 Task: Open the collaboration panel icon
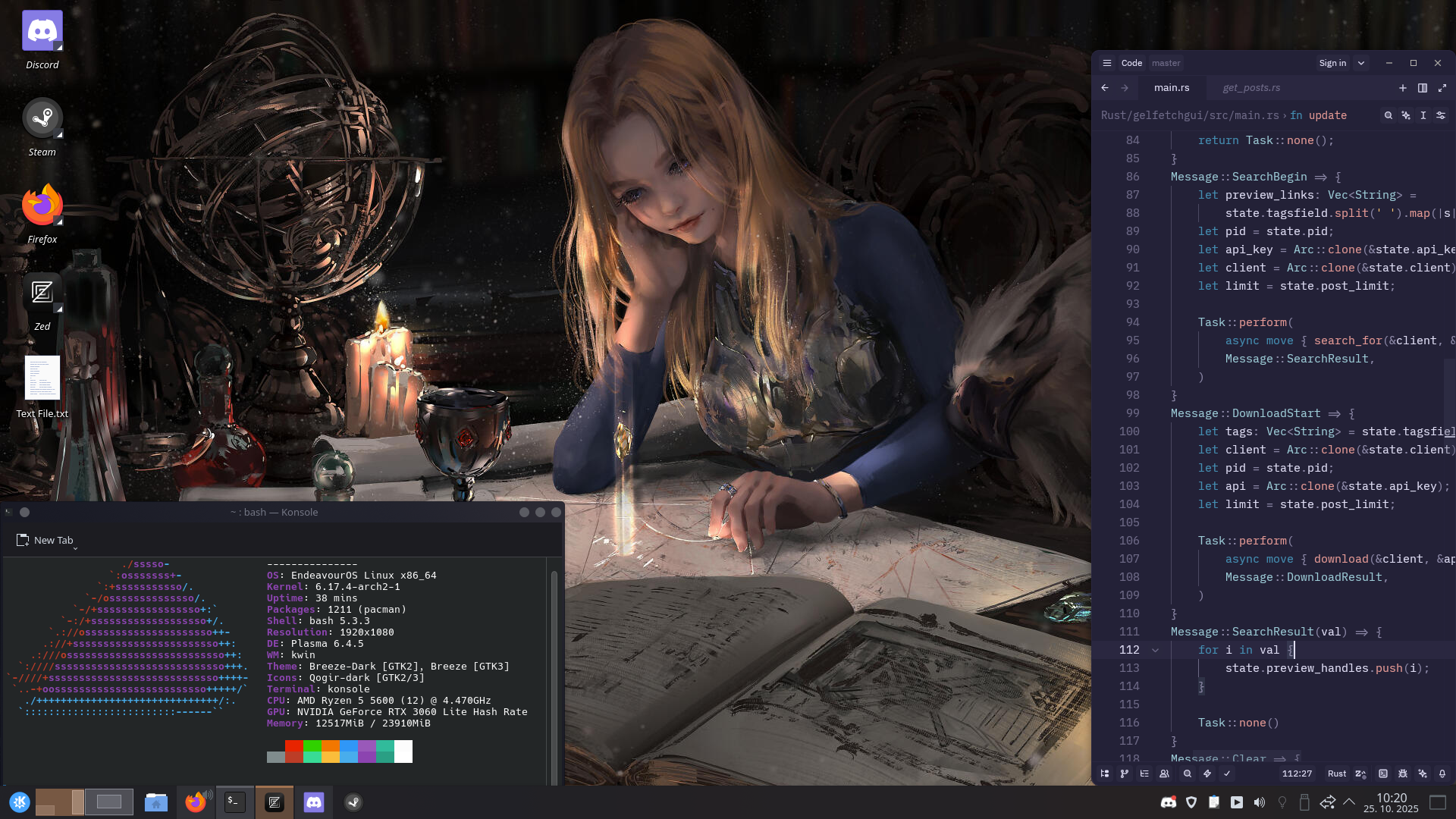(x=1164, y=773)
